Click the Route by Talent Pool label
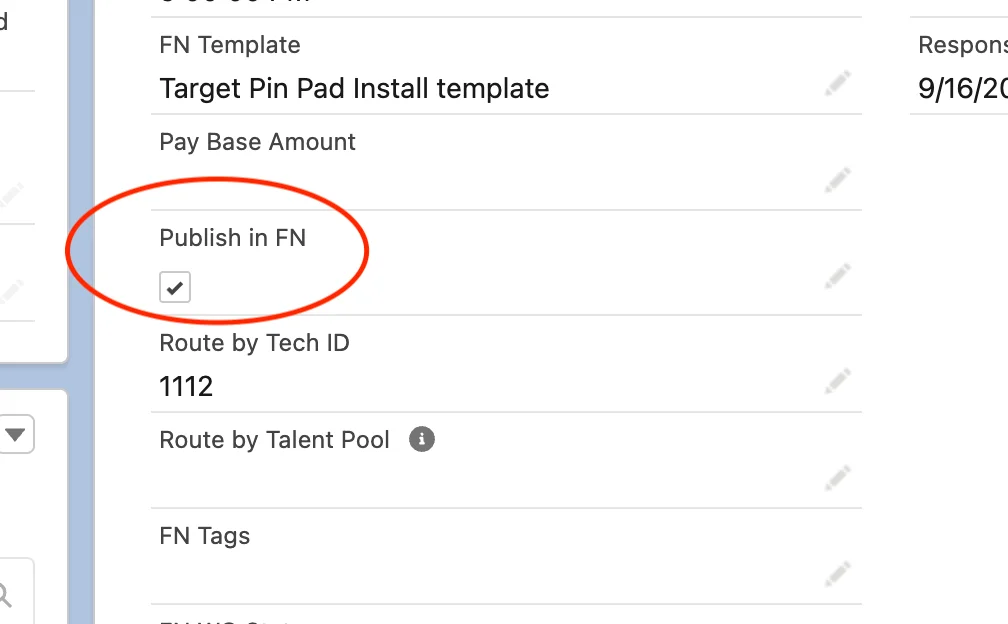The image size is (1008, 624). coord(274,440)
